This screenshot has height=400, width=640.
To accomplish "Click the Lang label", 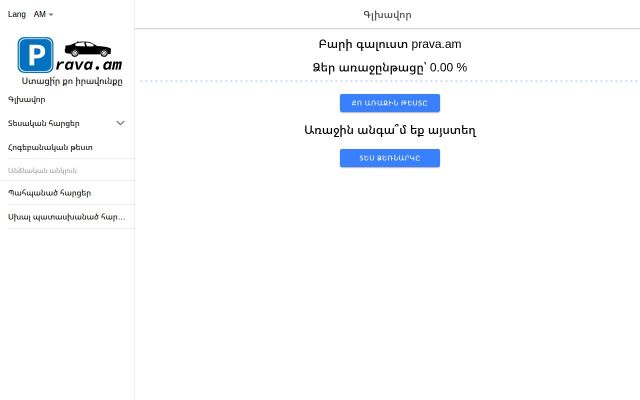I will (x=17, y=14).
